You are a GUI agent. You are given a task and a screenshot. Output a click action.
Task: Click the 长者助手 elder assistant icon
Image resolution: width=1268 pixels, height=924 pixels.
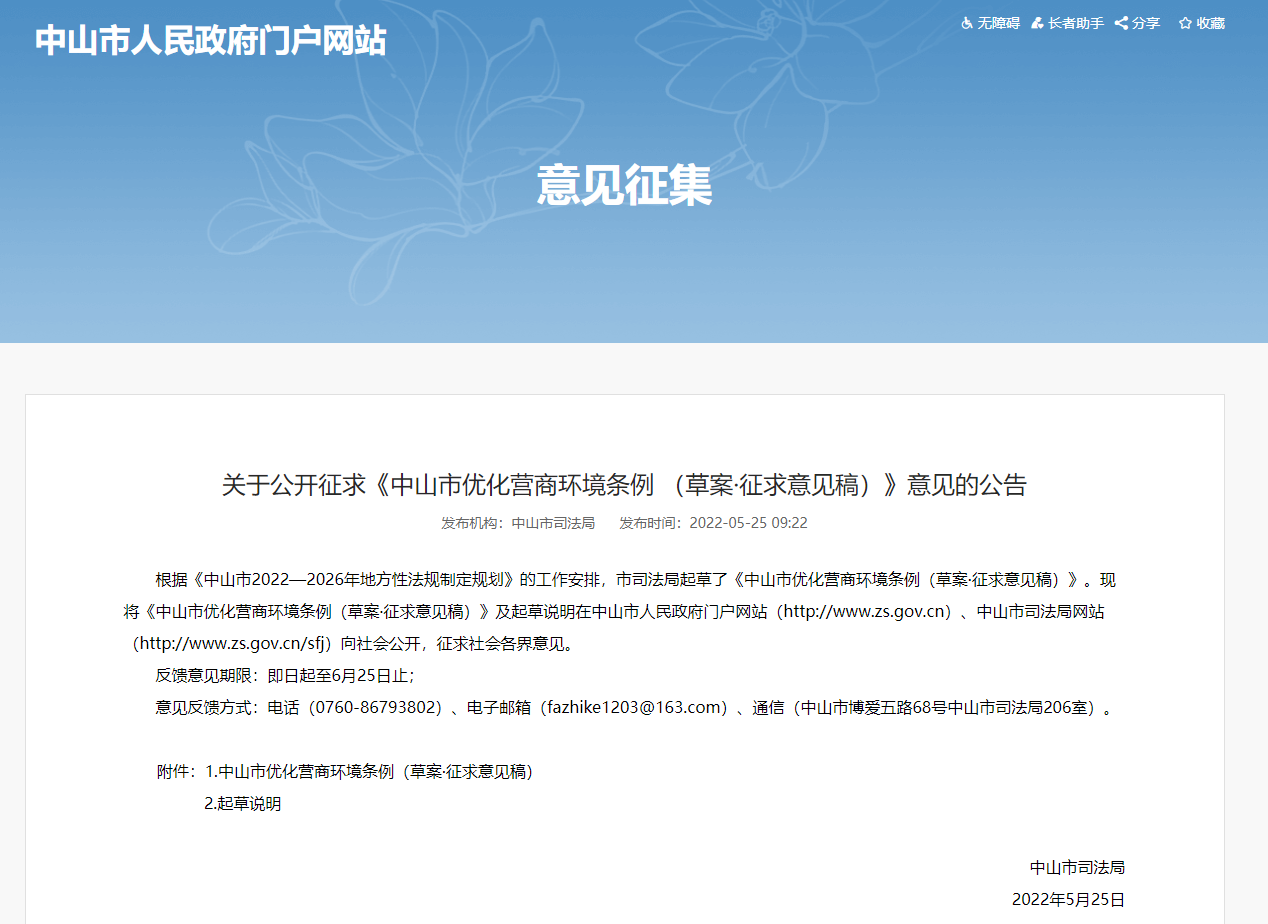(x=1038, y=23)
